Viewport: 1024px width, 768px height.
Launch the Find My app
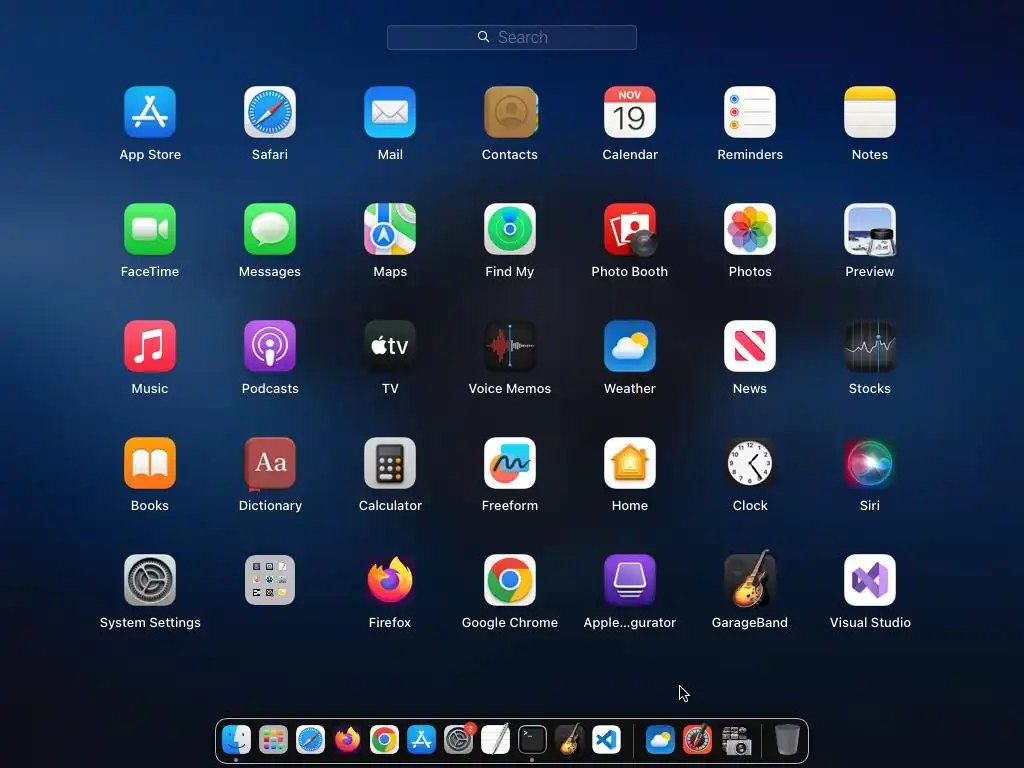510,229
